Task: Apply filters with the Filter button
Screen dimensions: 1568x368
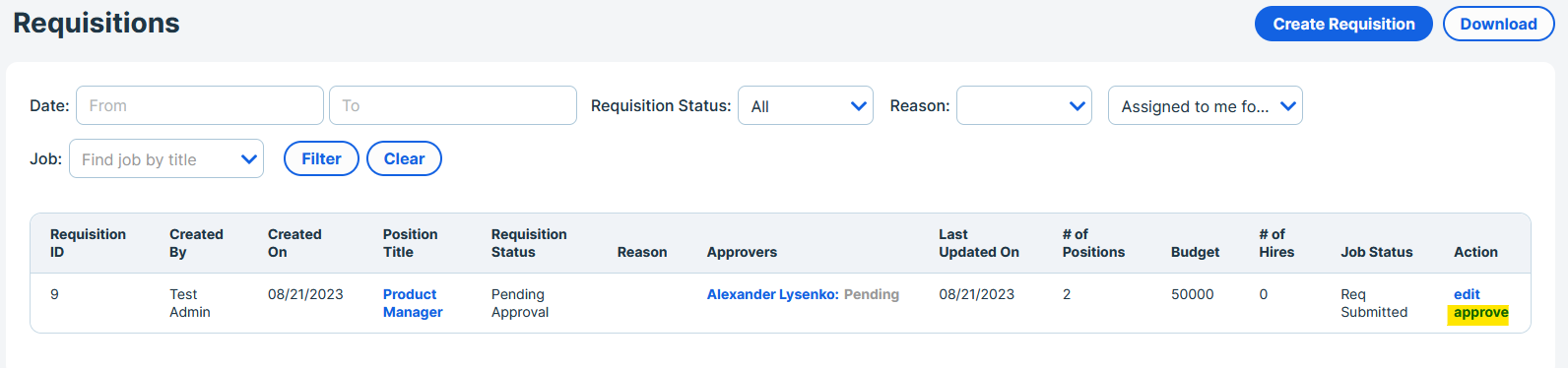Action: [x=321, y=158]
